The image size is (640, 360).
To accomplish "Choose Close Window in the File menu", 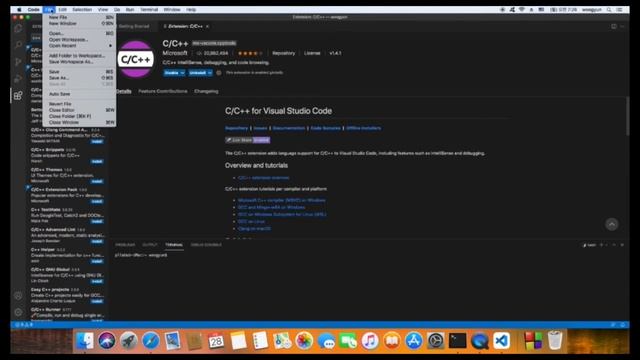I will click(x=79, y=122).
